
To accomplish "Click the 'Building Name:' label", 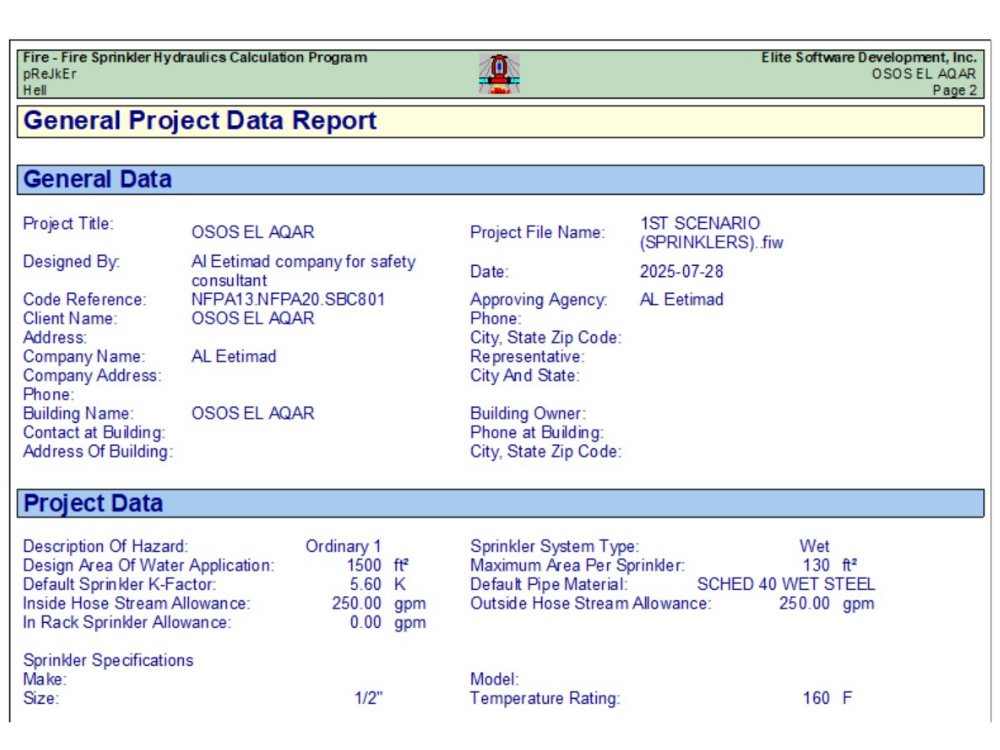I will point(78,413).
